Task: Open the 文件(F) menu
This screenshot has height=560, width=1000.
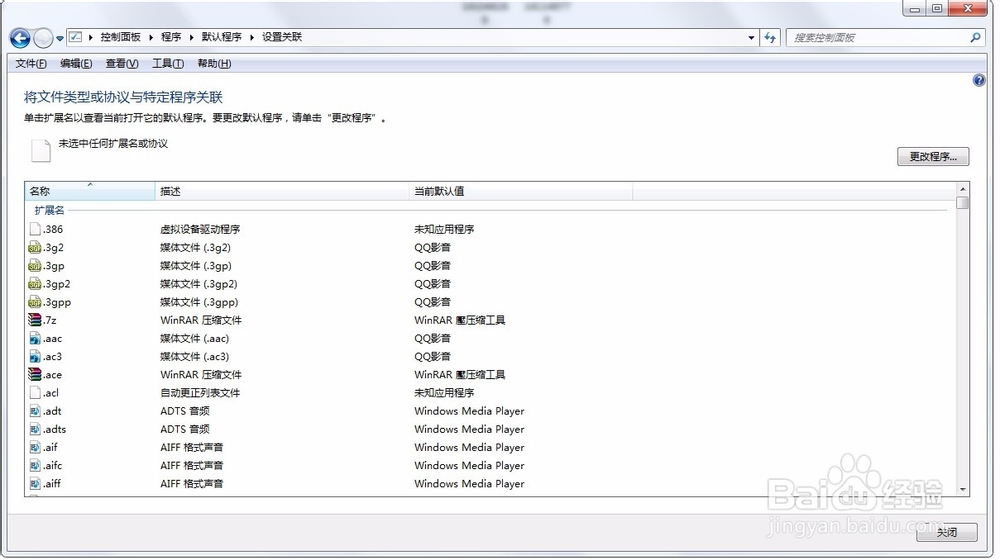Action: 31,63
